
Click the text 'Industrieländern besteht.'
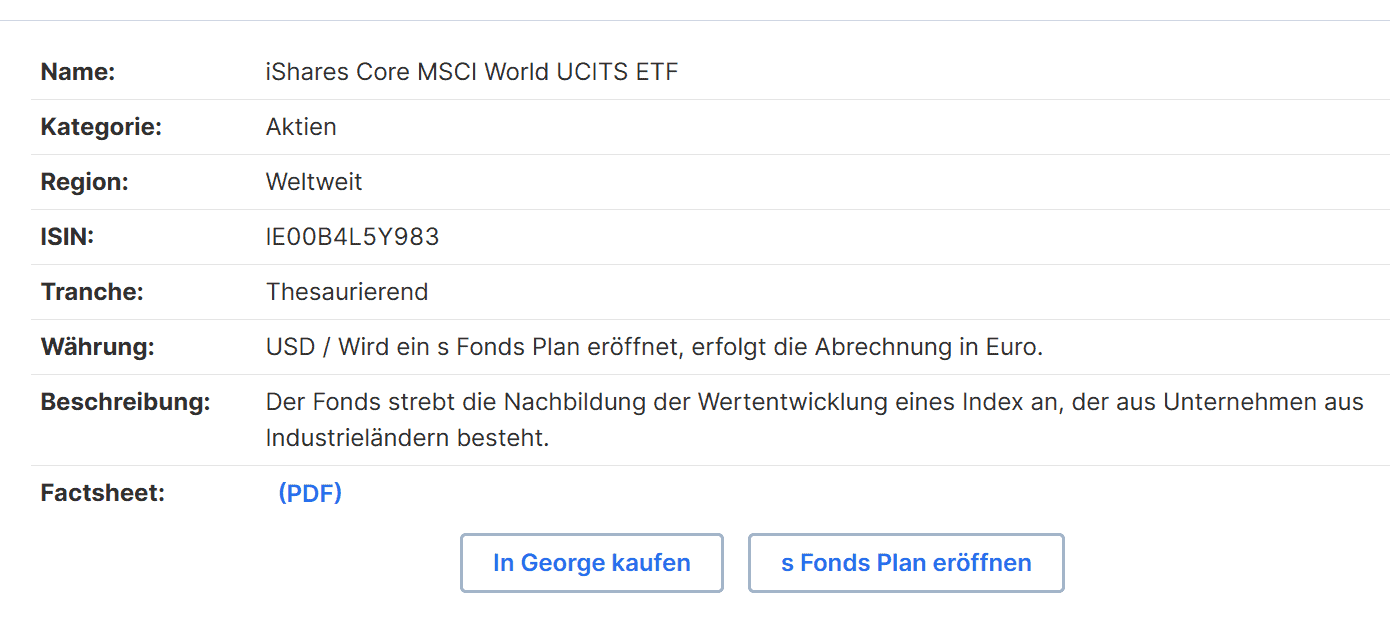(408, 438)
